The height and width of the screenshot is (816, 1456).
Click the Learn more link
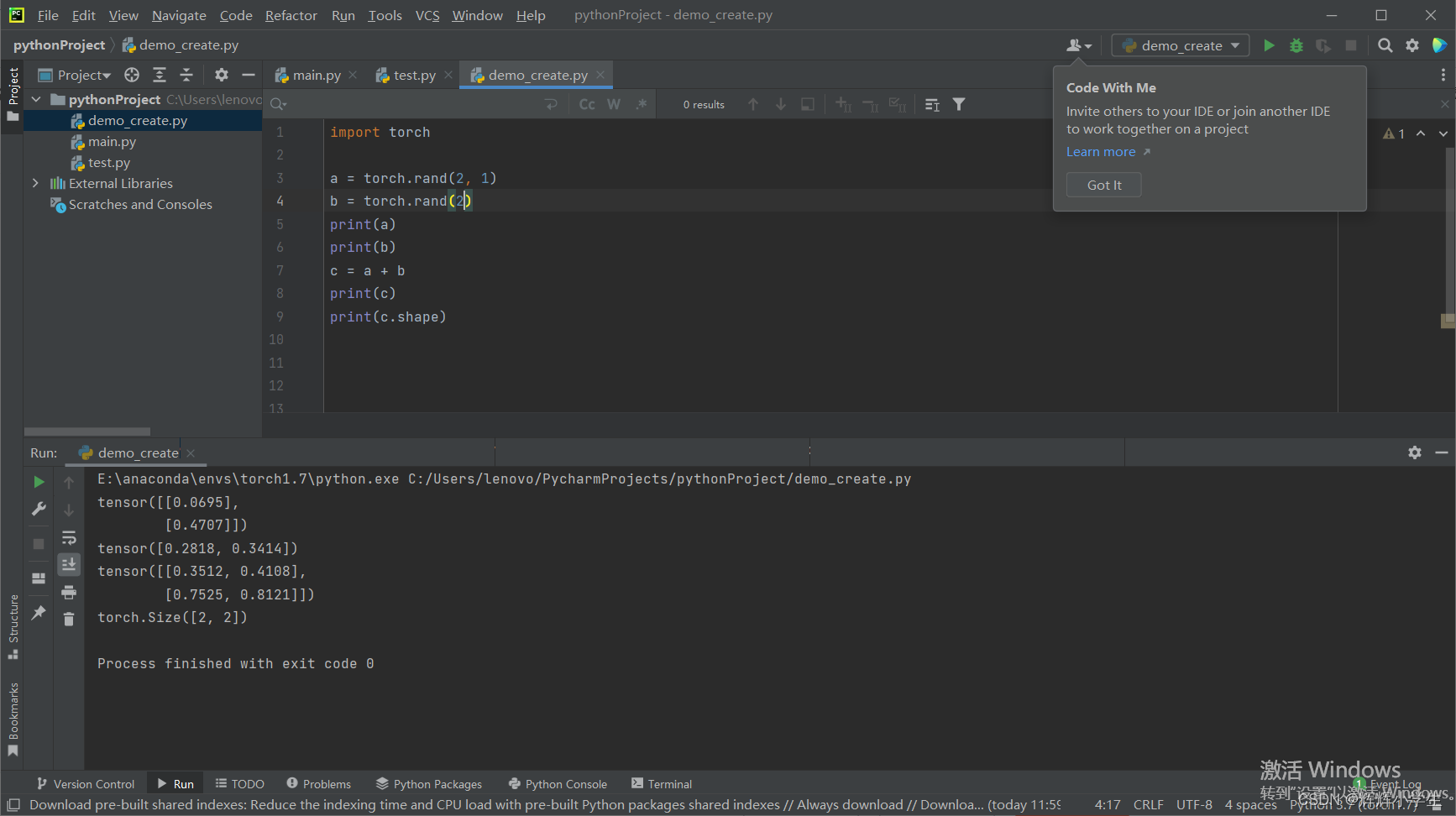tap(1101, 152)
